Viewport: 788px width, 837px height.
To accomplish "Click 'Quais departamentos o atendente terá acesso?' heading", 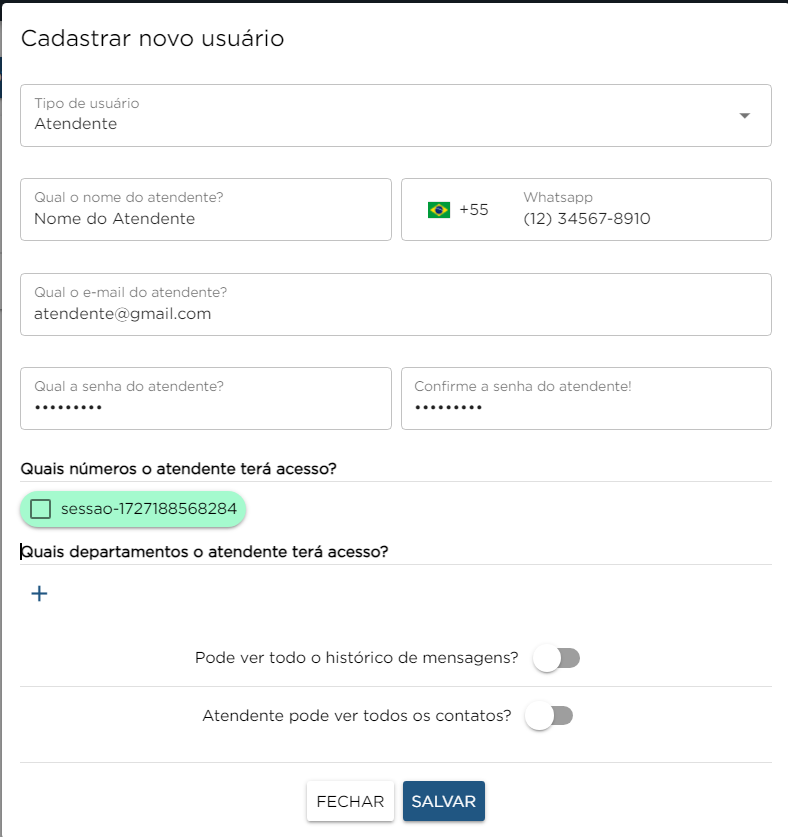I will tap(205, 551).
